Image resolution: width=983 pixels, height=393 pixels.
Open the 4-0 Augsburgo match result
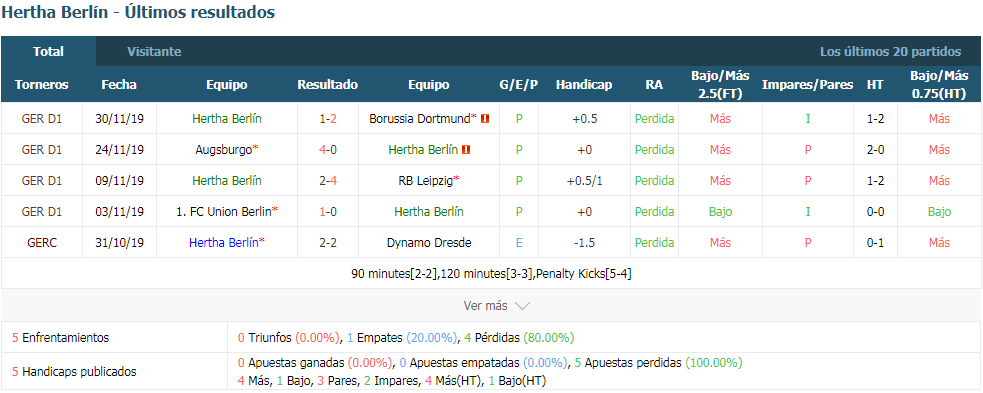pyautogui.click(x=328, y=150)
